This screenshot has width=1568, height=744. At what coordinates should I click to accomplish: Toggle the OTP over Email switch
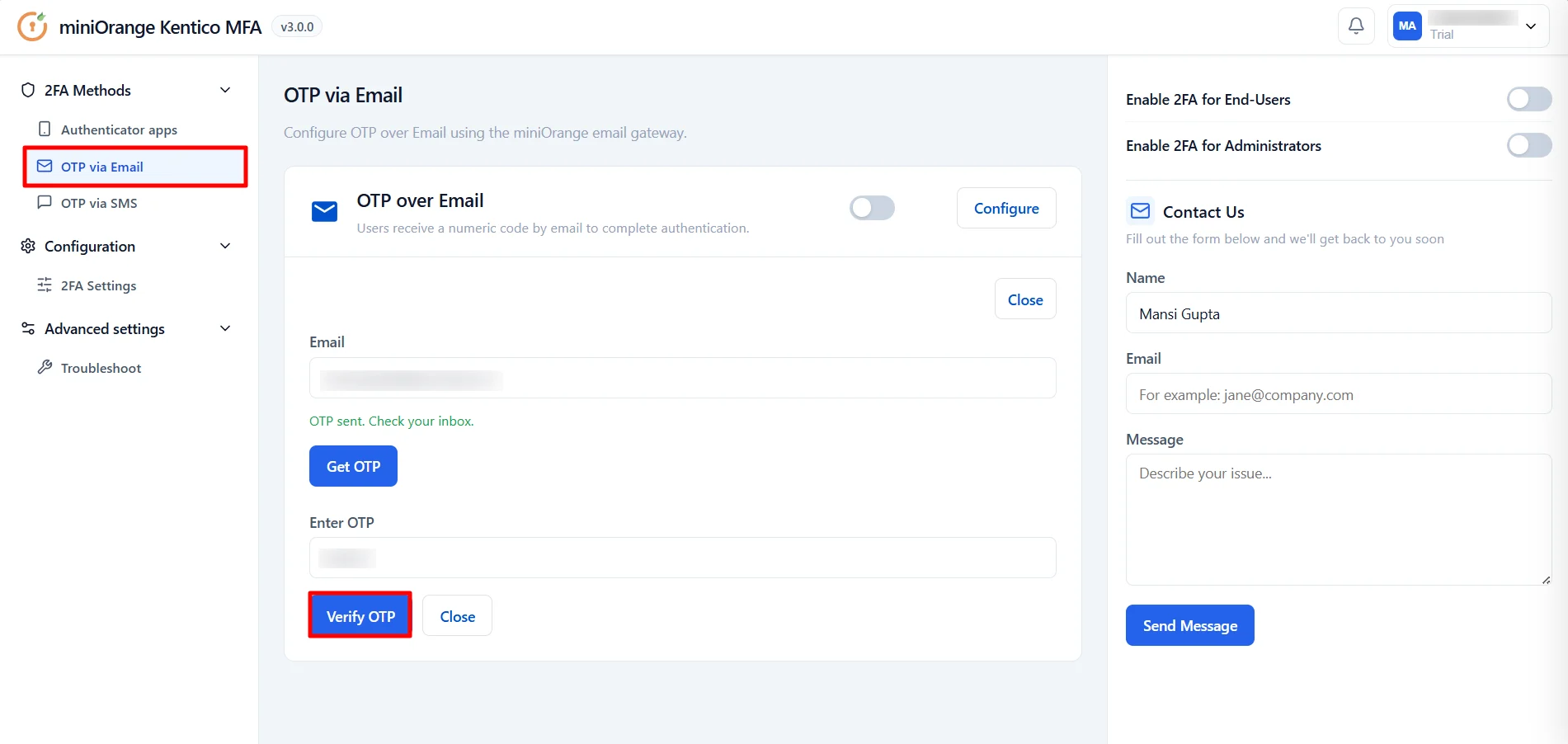(x=872, y=208)
